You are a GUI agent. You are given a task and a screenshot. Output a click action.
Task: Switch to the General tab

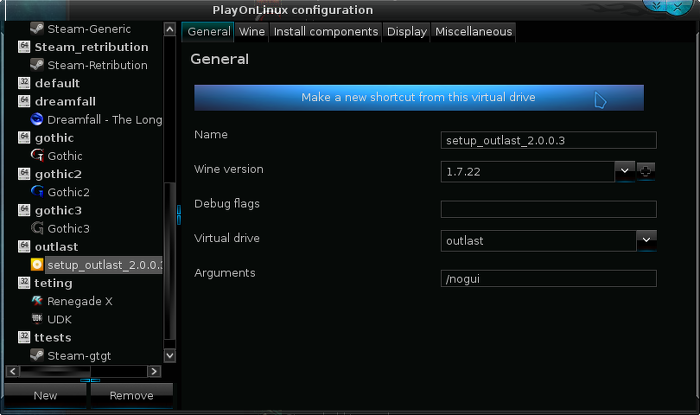click(208, 32)
